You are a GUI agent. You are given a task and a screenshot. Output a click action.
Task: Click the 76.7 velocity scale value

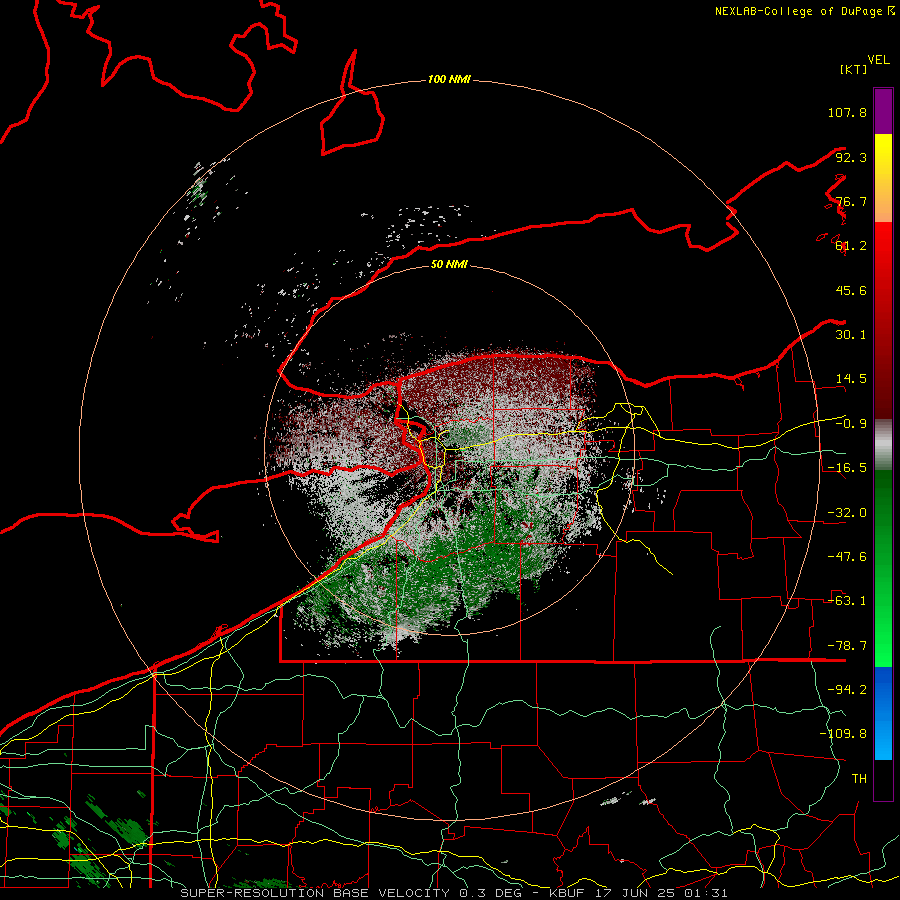(851, 201)
